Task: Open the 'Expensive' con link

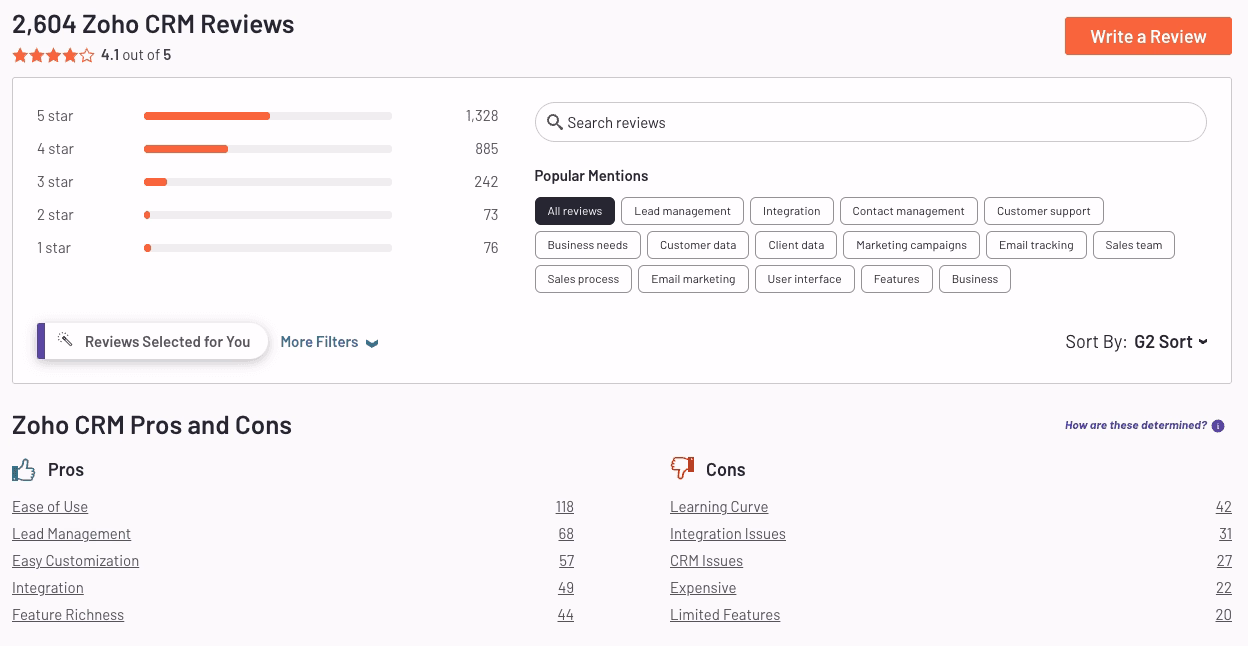Action: coord(703,588)
